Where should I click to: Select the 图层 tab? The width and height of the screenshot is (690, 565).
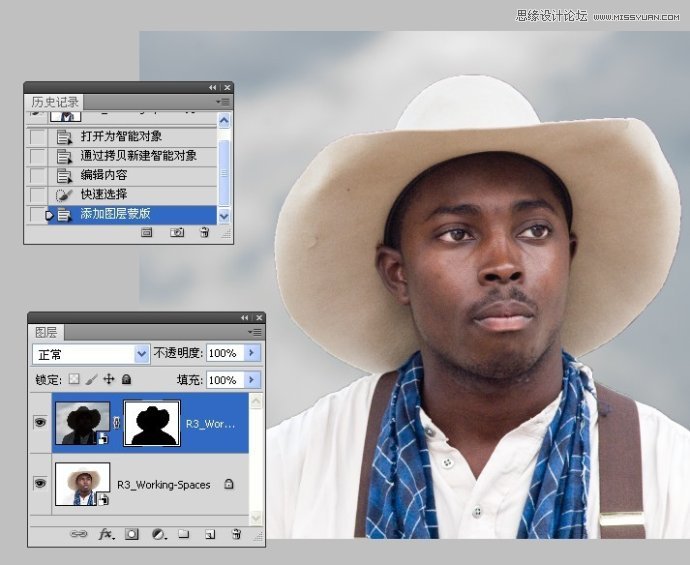46,332
